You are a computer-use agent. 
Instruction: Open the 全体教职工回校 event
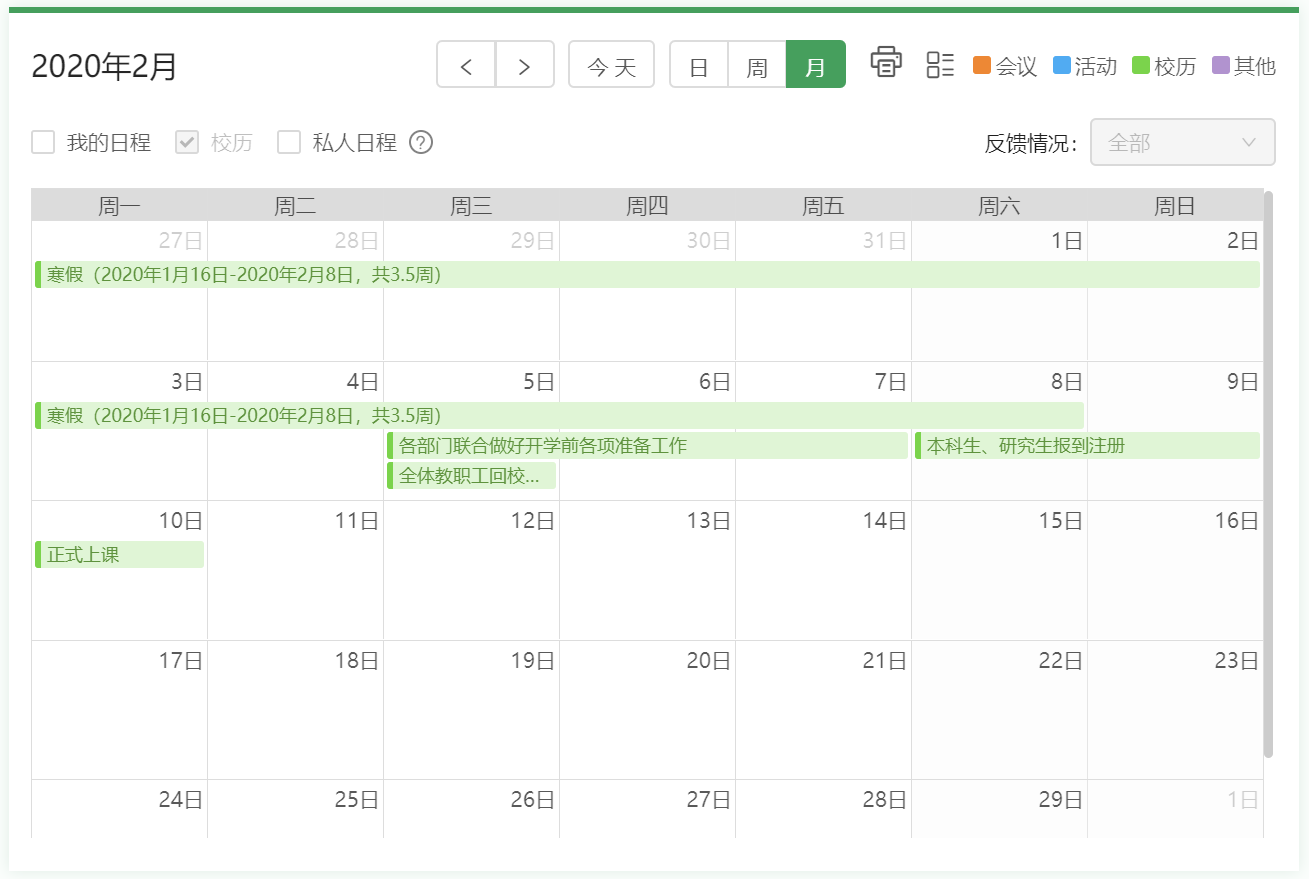click(471, 475)
